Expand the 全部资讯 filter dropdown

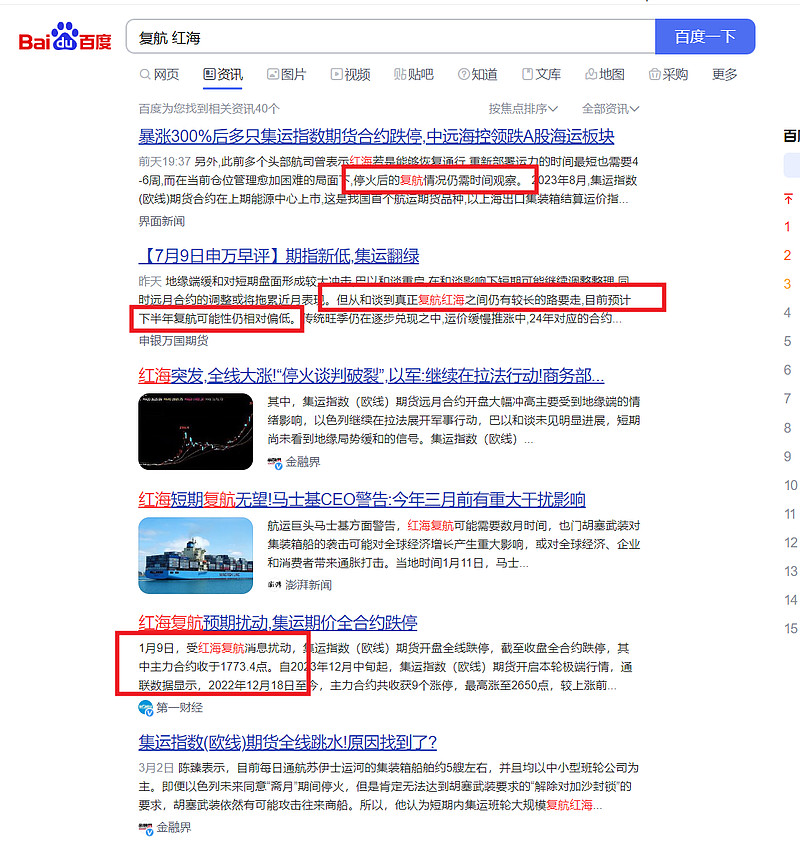point(610,109)
